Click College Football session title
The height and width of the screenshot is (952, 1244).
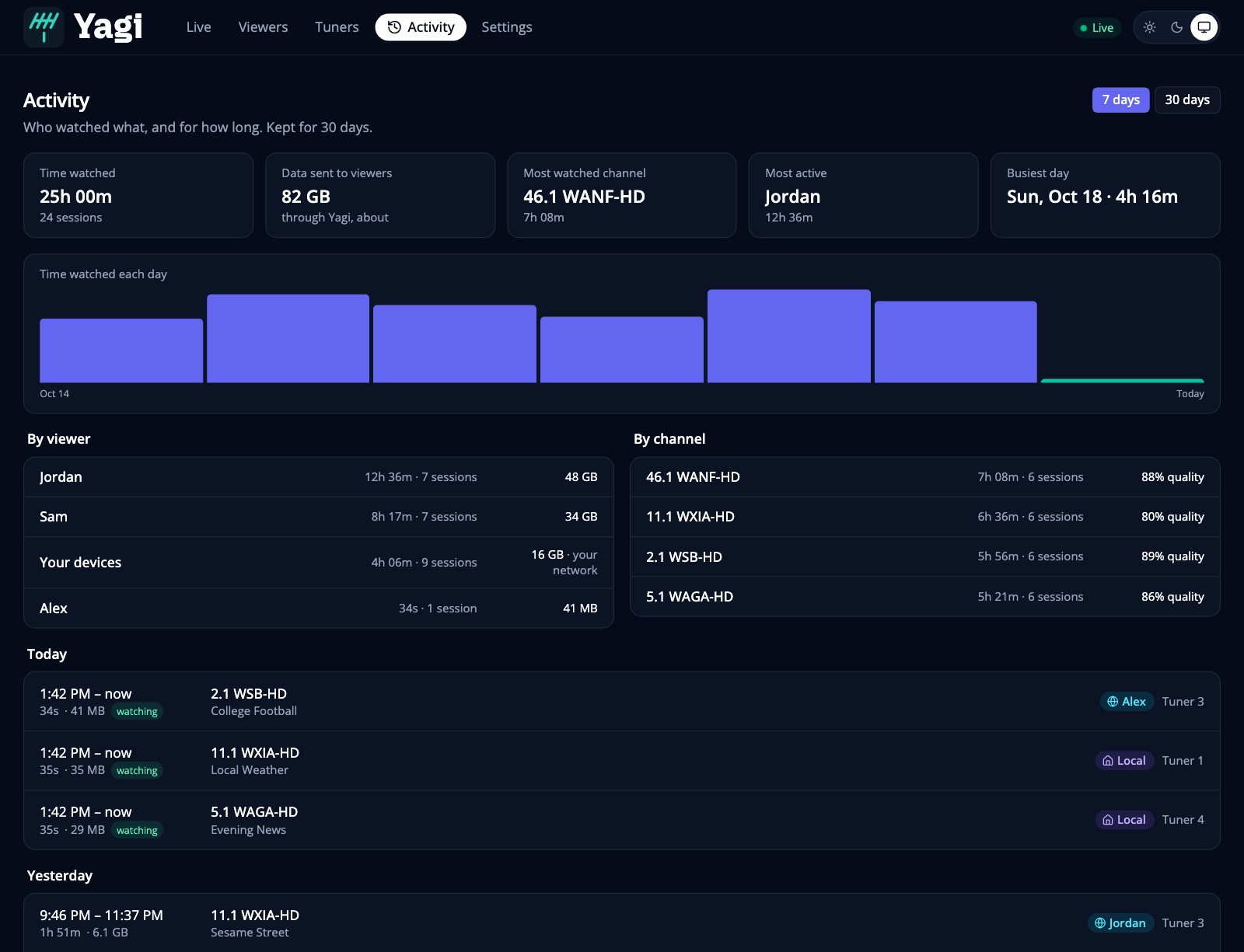click(x=253, y=711)
